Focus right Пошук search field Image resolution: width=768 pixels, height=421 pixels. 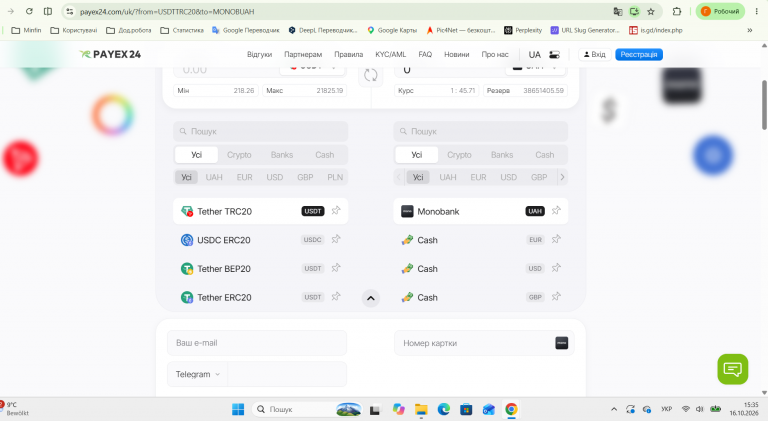coord(480,131)
